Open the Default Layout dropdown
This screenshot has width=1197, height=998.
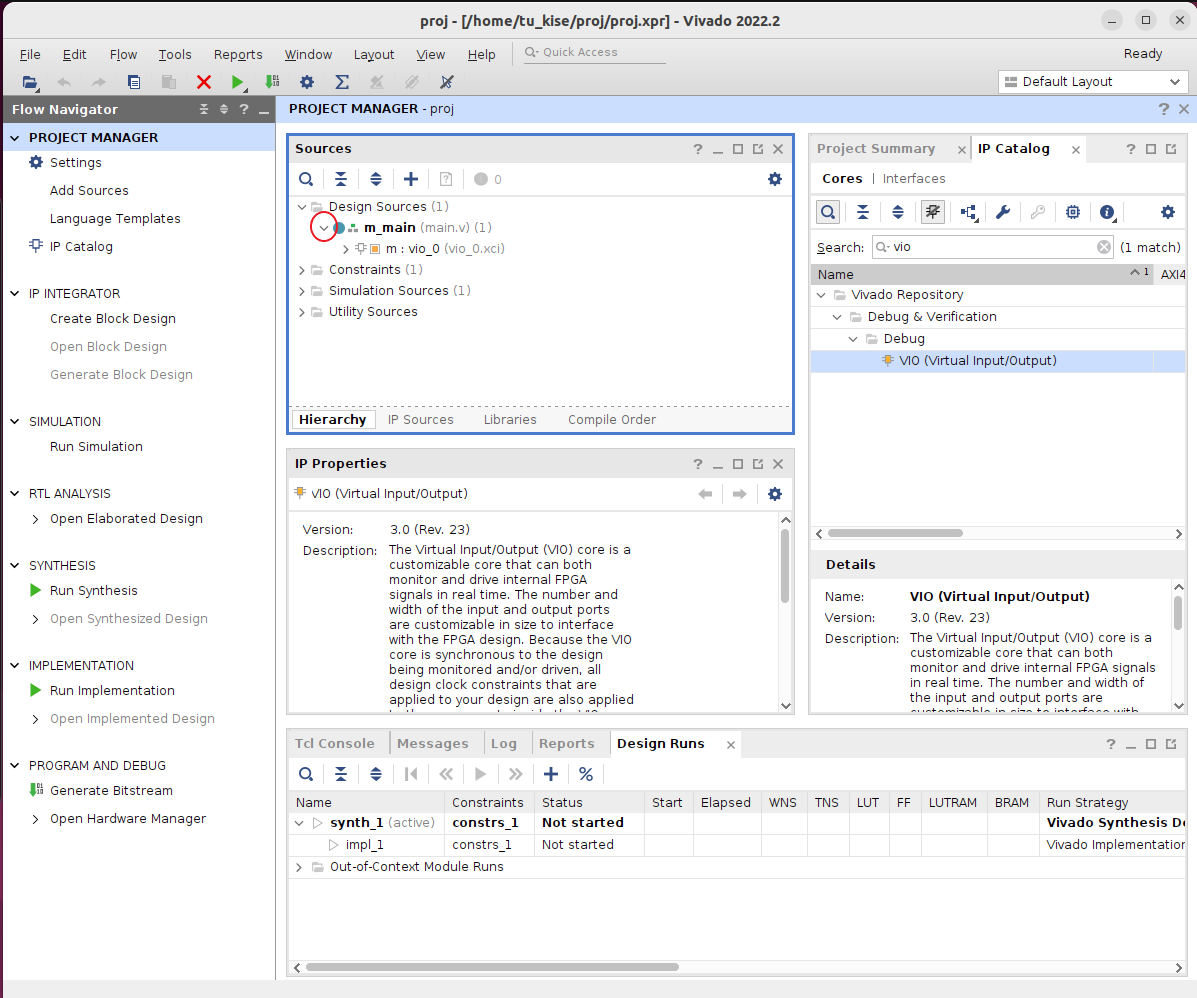coord(1092,82)
